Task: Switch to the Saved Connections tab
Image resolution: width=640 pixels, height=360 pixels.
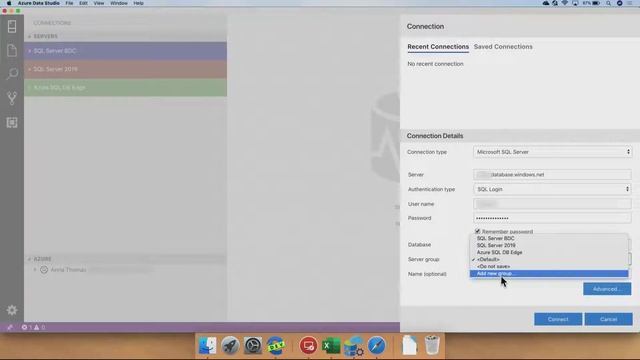Action: click(503, 47)
